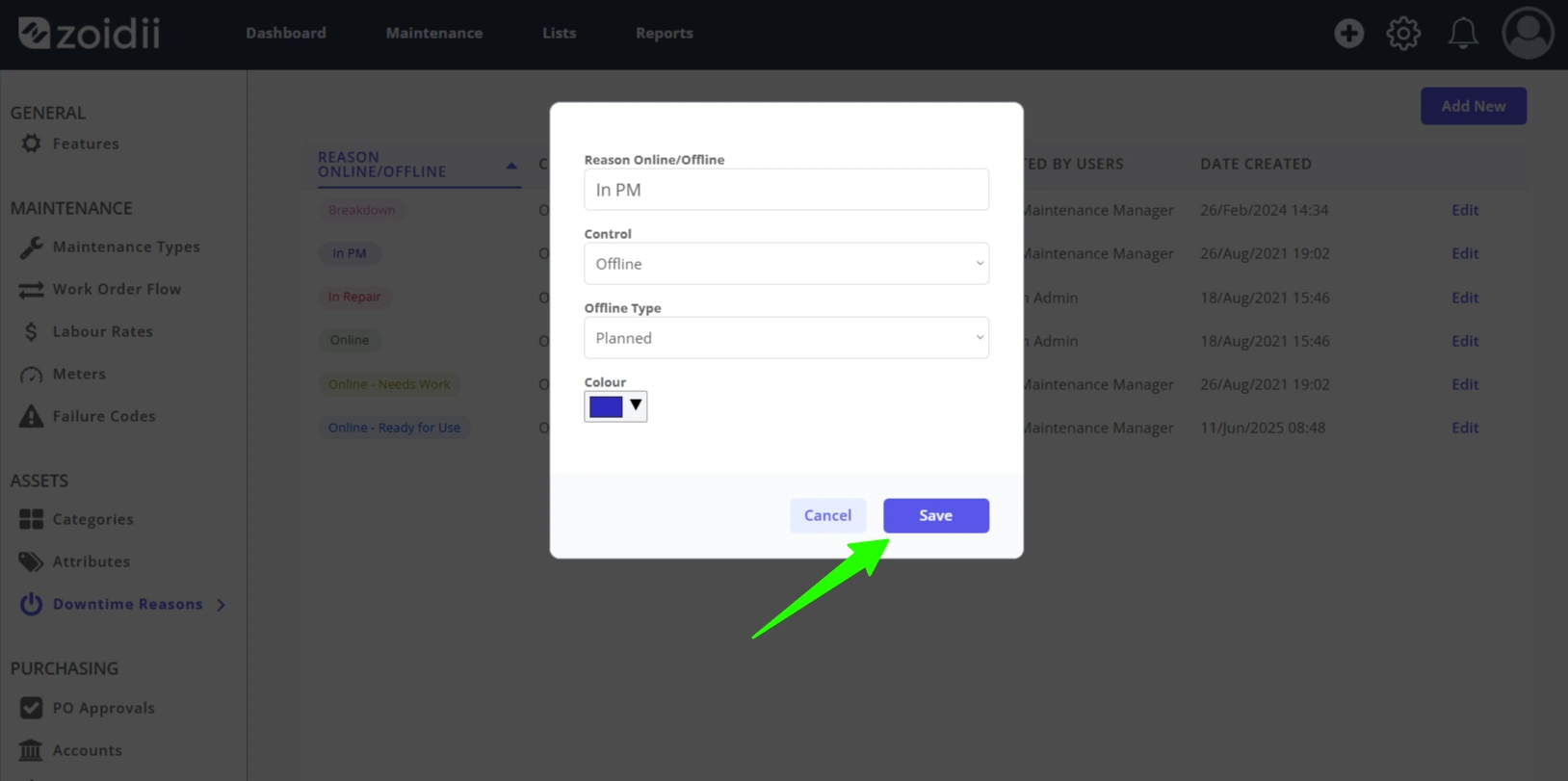1568x781 pixels.
Task: Click the Reason Online/Offline text field
Action: [786, 190]
